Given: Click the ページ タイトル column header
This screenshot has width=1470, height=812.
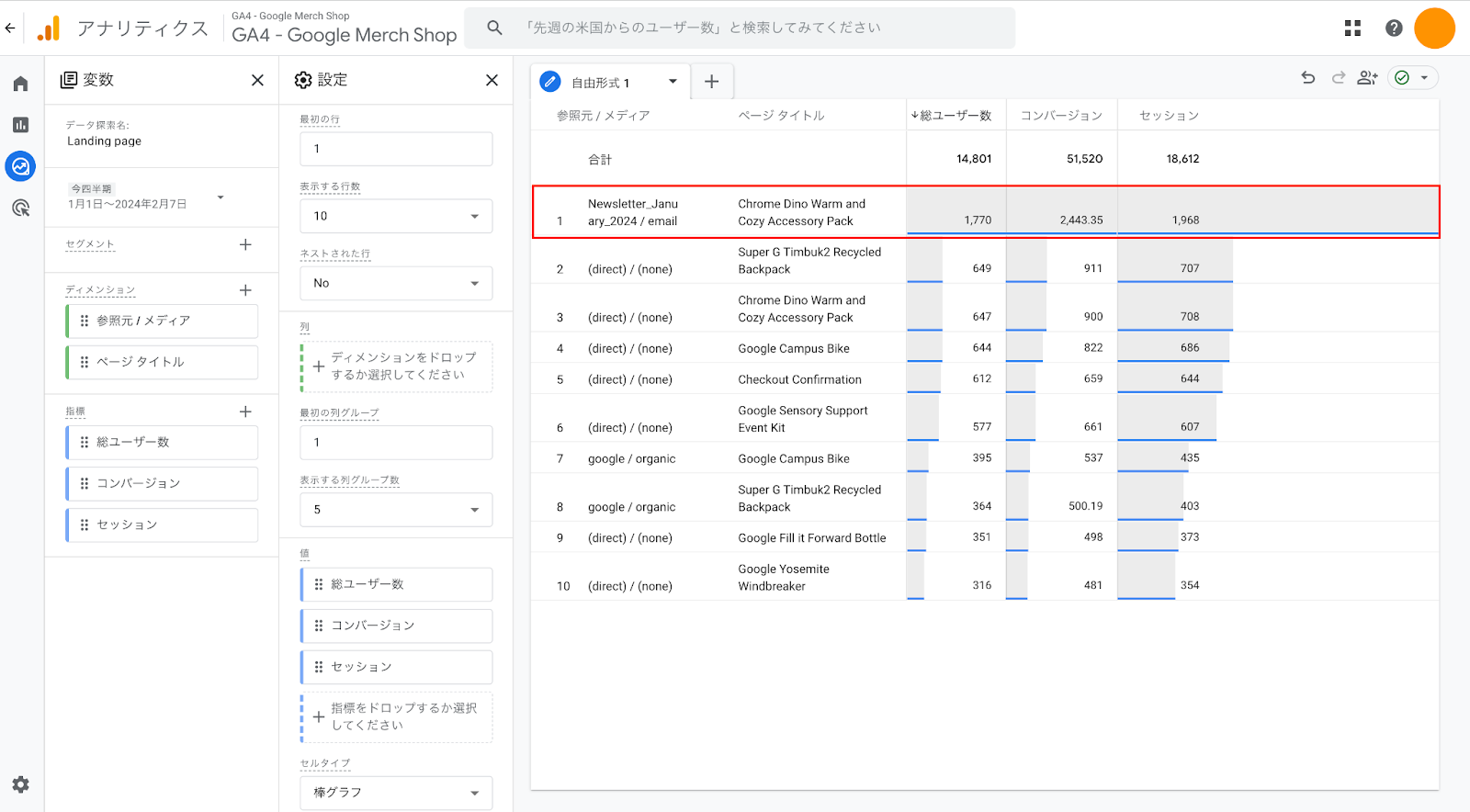Looking at the screenshot, I should pyautogui.click(x=781, y=116).
